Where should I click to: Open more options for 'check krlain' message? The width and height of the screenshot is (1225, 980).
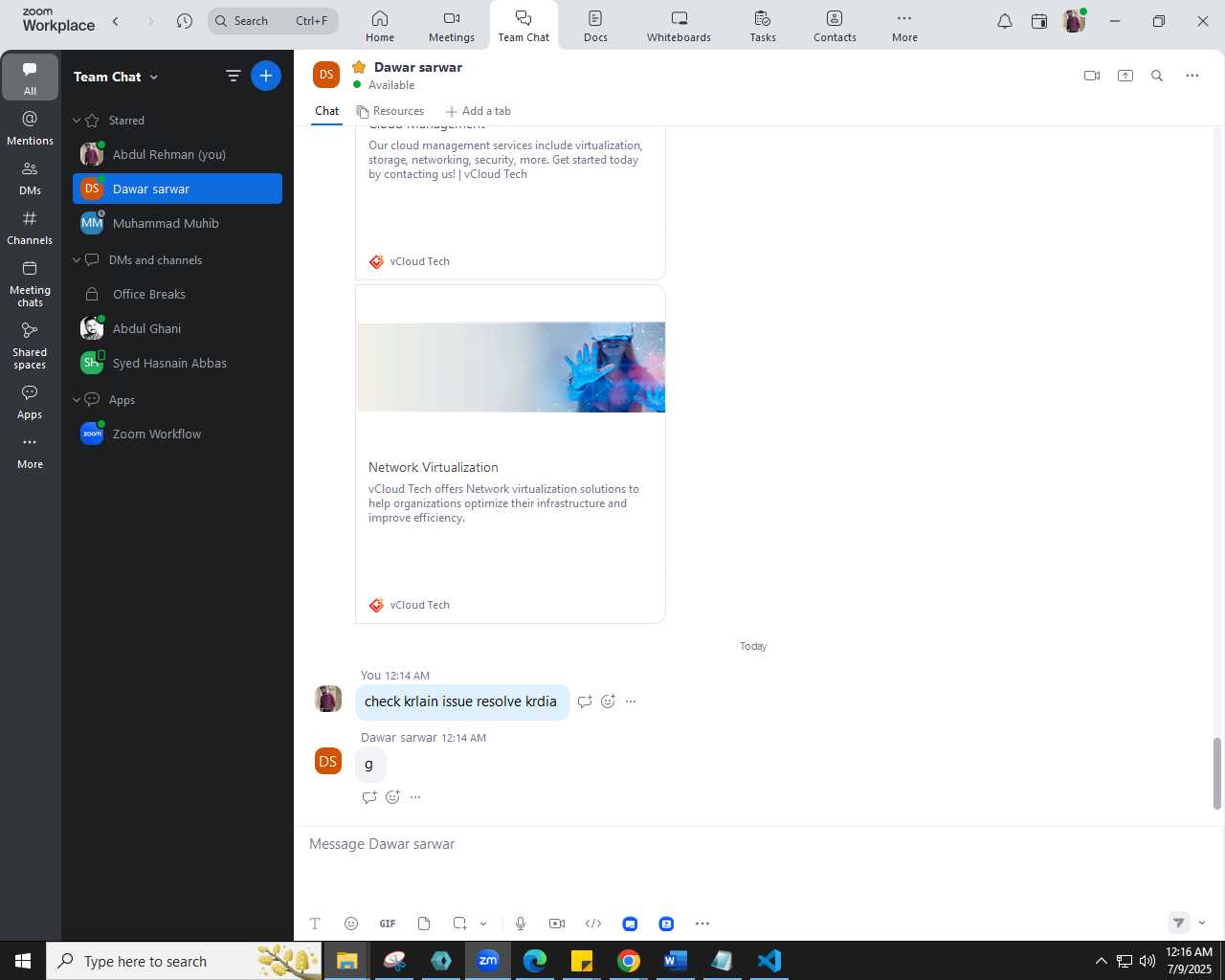tap(631, 702)
